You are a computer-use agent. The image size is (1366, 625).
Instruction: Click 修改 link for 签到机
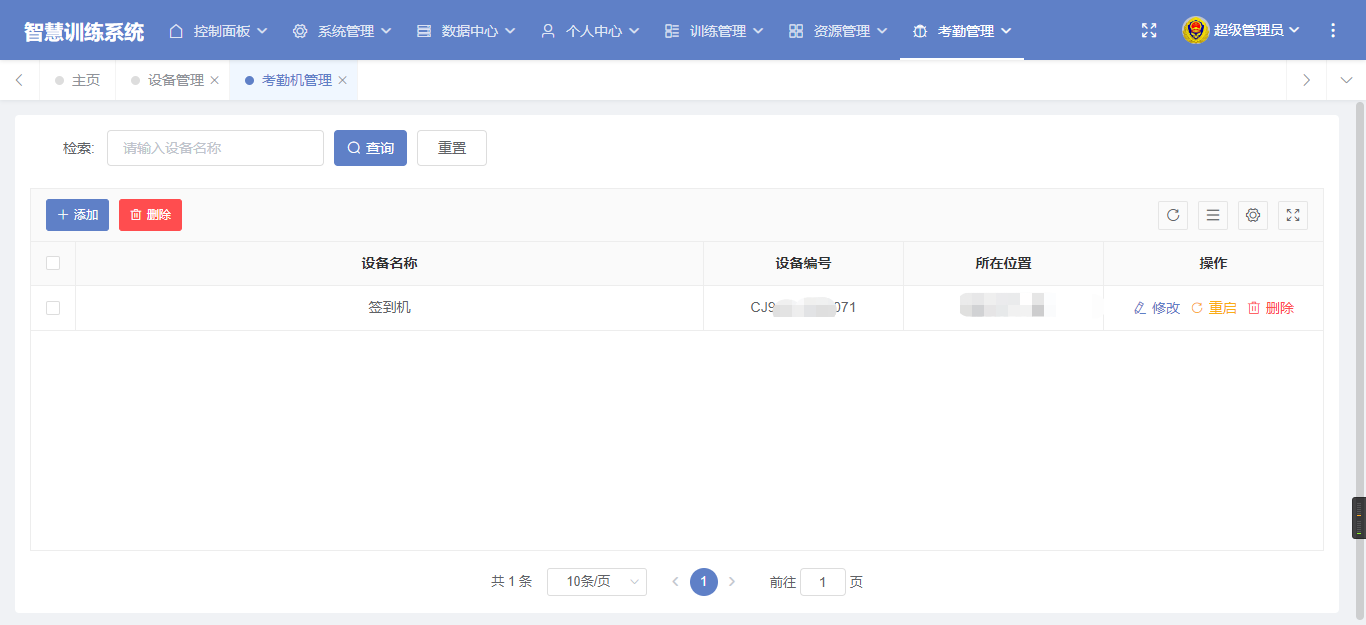[1157, 308]
